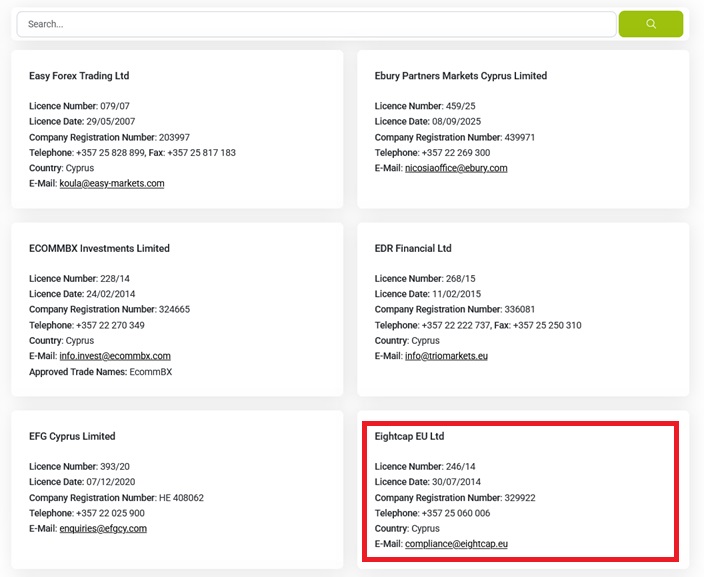Open info@triomarkets.eu email link
The image size is (704, 577).
[446, 356]
